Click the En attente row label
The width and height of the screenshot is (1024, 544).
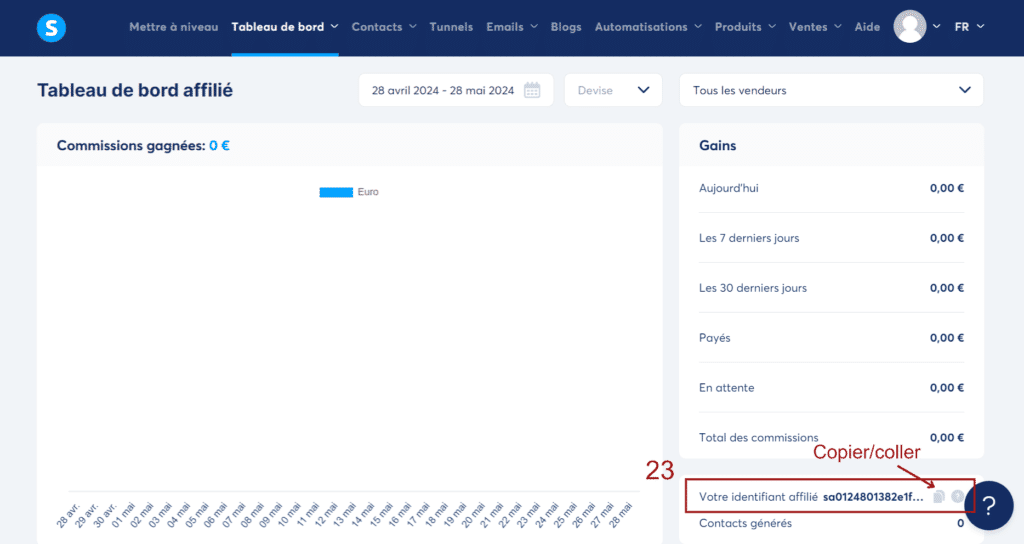(726, 387)
